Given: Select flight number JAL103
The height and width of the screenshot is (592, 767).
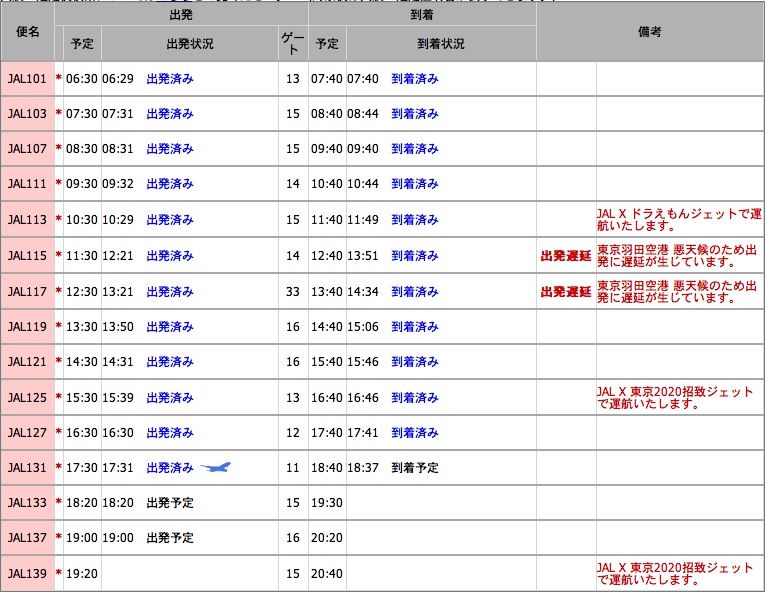Looking at the screenshot, I should click(27, 114).
